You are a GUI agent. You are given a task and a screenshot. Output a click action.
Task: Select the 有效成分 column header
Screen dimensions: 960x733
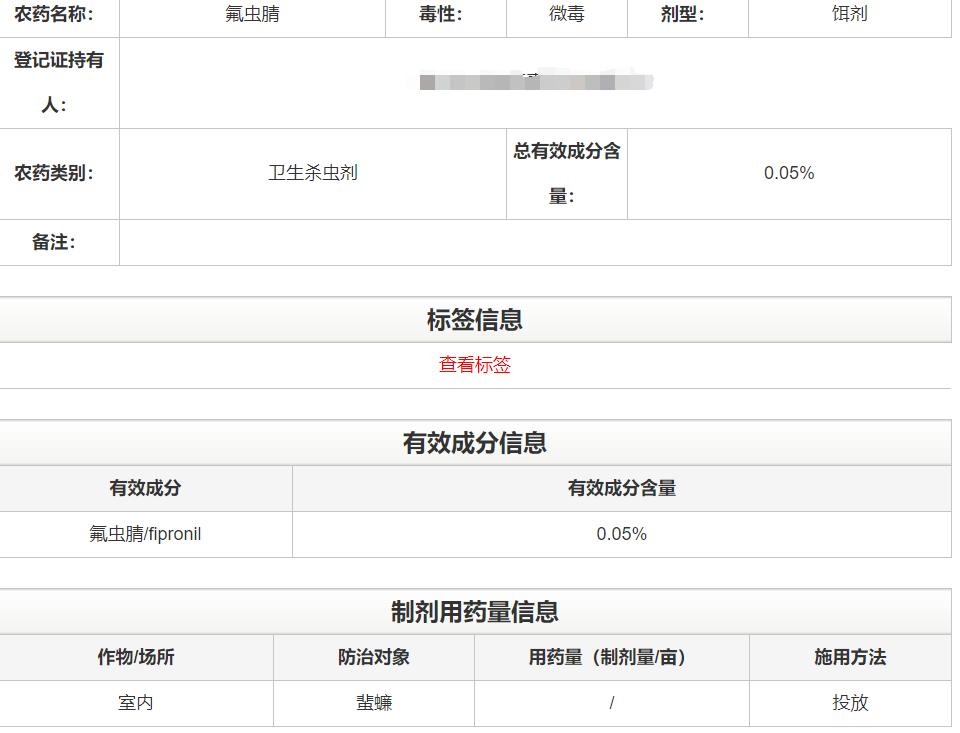coord(145,487)
